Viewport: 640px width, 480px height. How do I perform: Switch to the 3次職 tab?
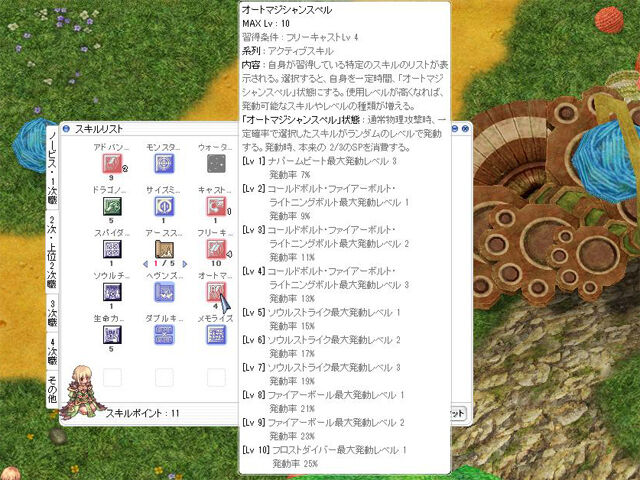tap(52, 313)
